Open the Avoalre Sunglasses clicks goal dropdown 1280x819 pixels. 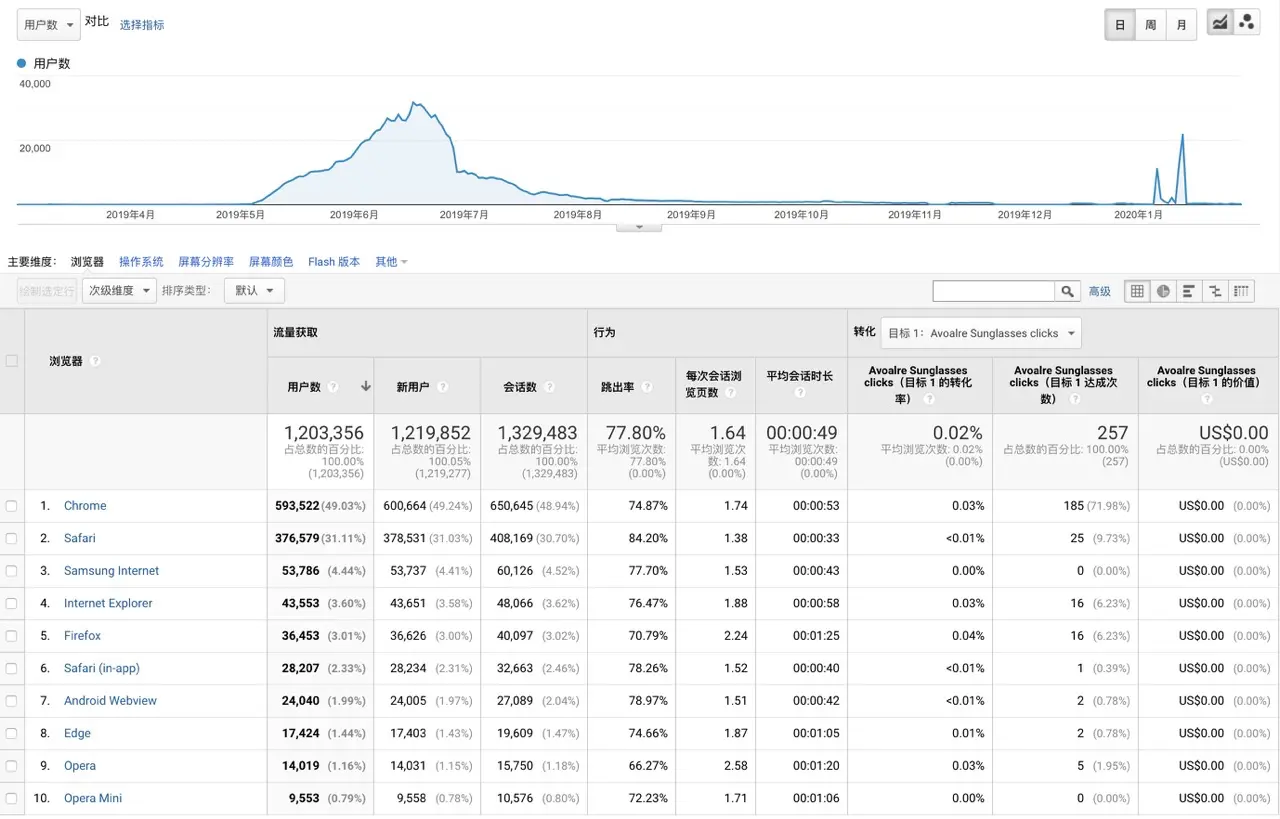coord(980,333)
